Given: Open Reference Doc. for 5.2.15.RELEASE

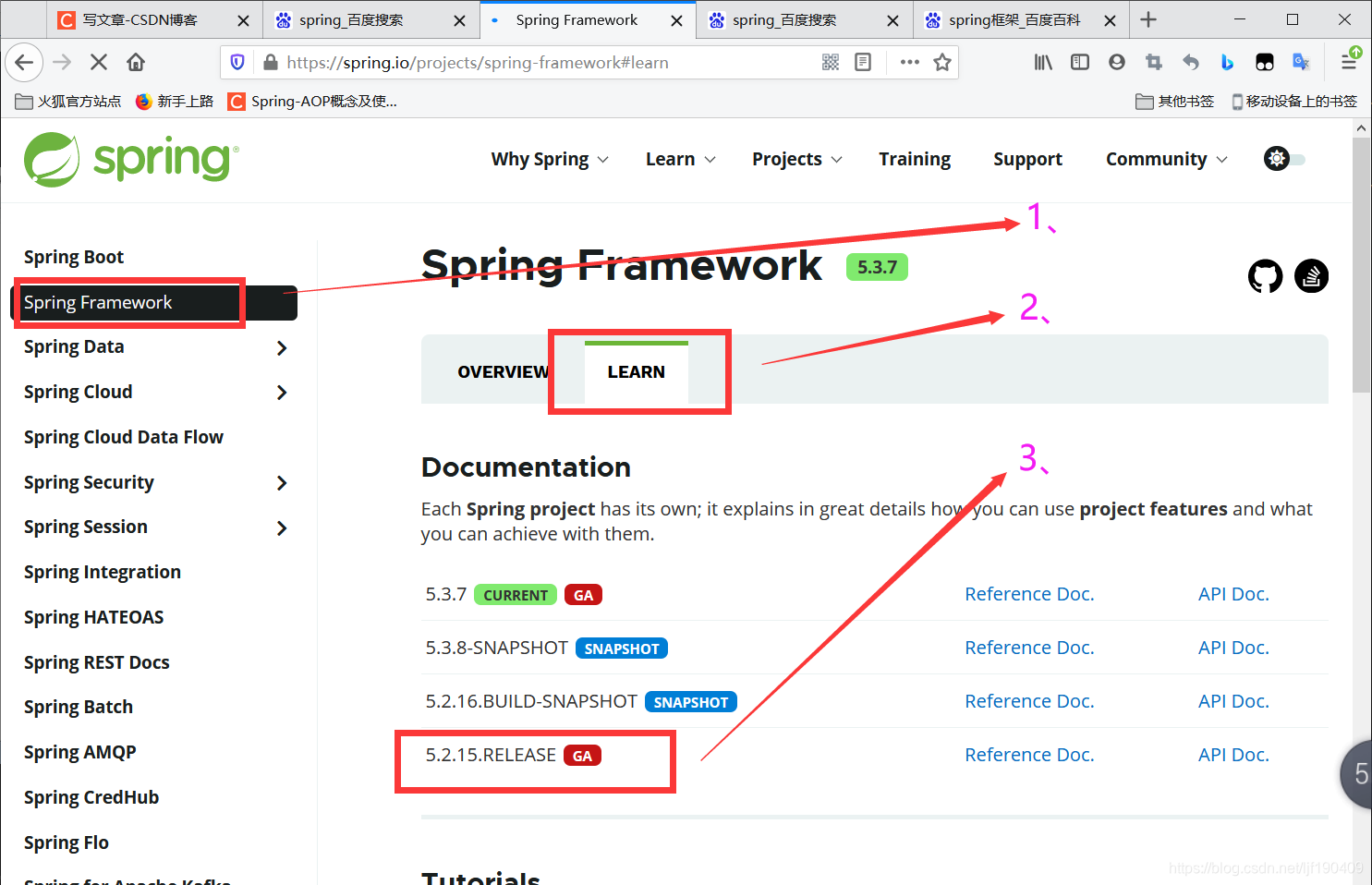Looking at the screenshot, I should (x=1029, y=755).
